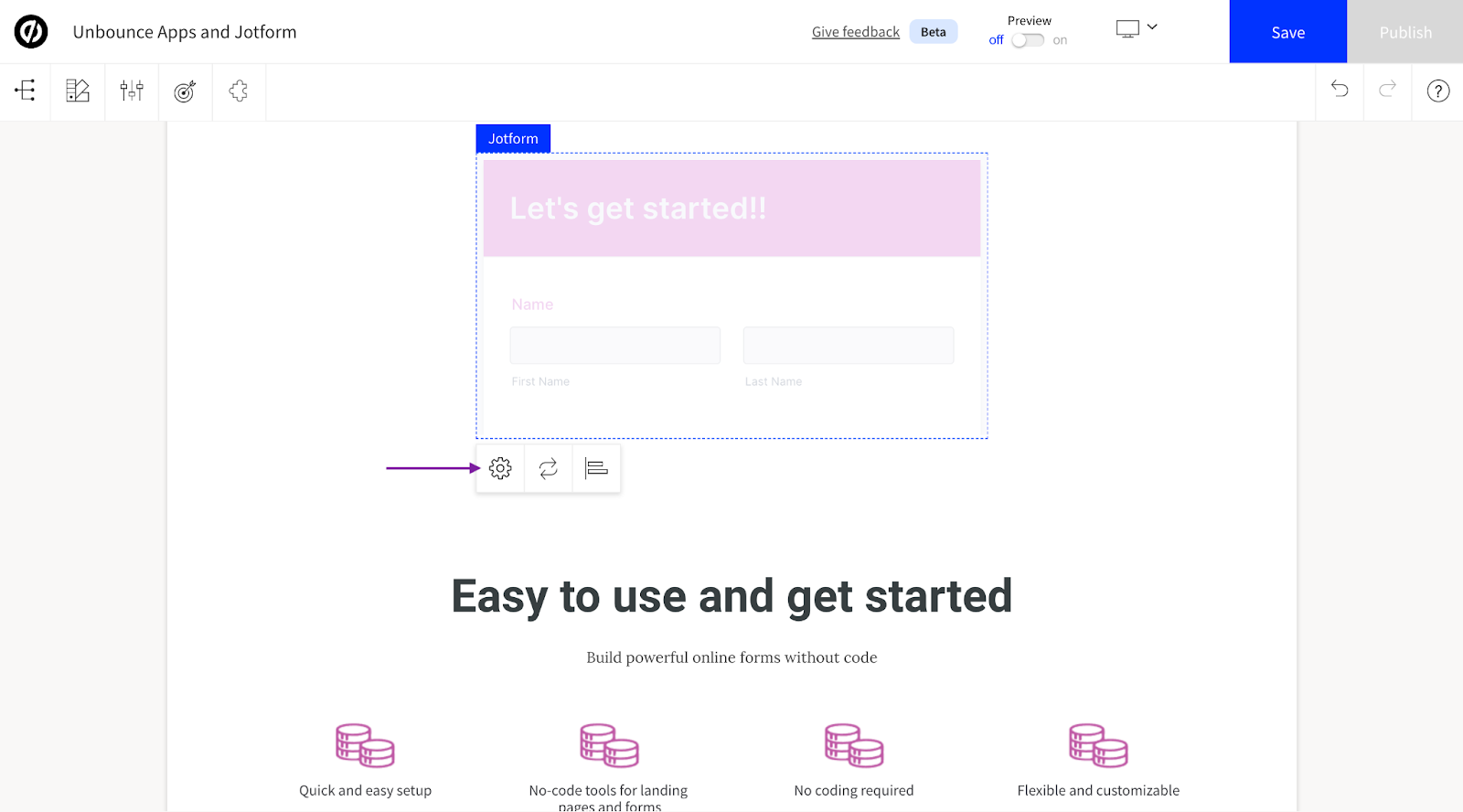Open the settings sliders icon
This screenshot has width=1463, height=812.
pyautogui.click(x=132, y=91)
